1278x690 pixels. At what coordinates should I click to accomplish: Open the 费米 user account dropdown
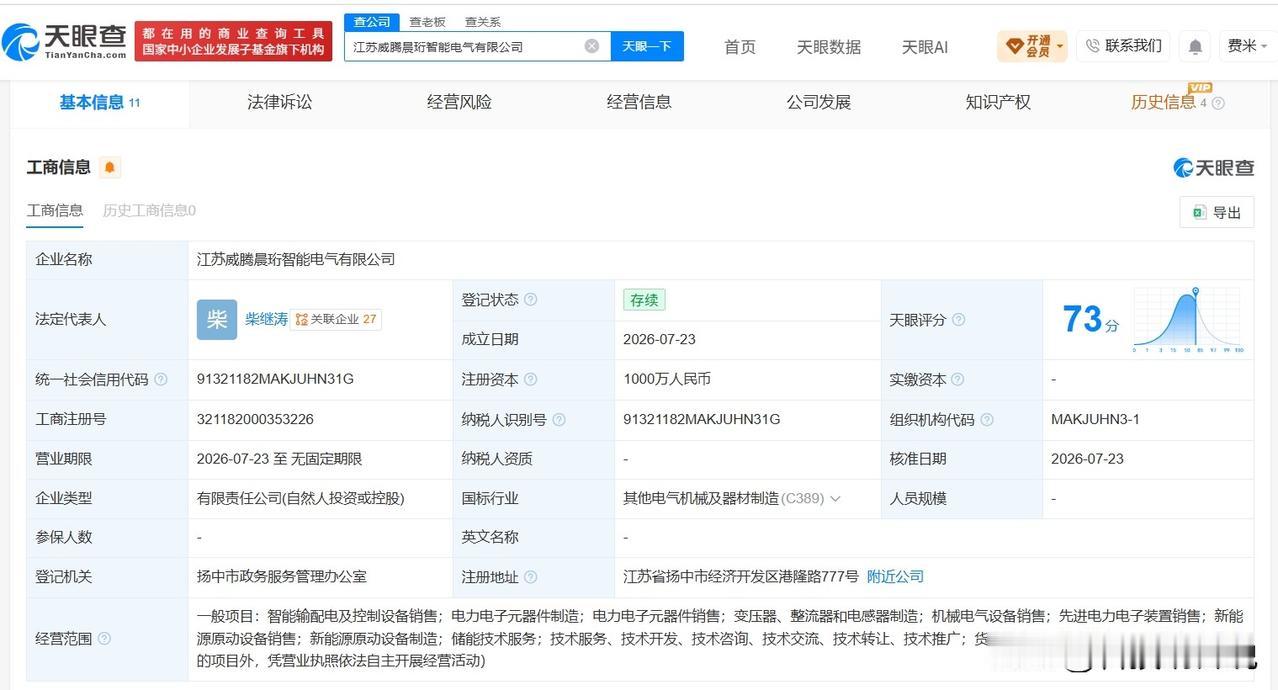click(1247, 46)
